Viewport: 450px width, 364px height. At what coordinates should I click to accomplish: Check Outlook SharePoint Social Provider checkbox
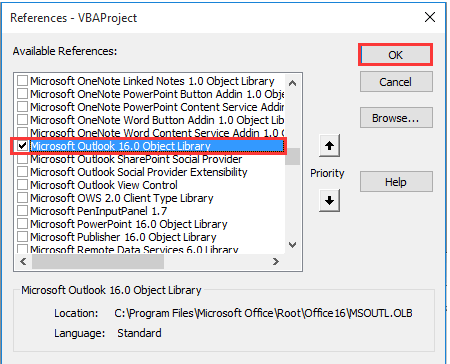tap(22, 159)
